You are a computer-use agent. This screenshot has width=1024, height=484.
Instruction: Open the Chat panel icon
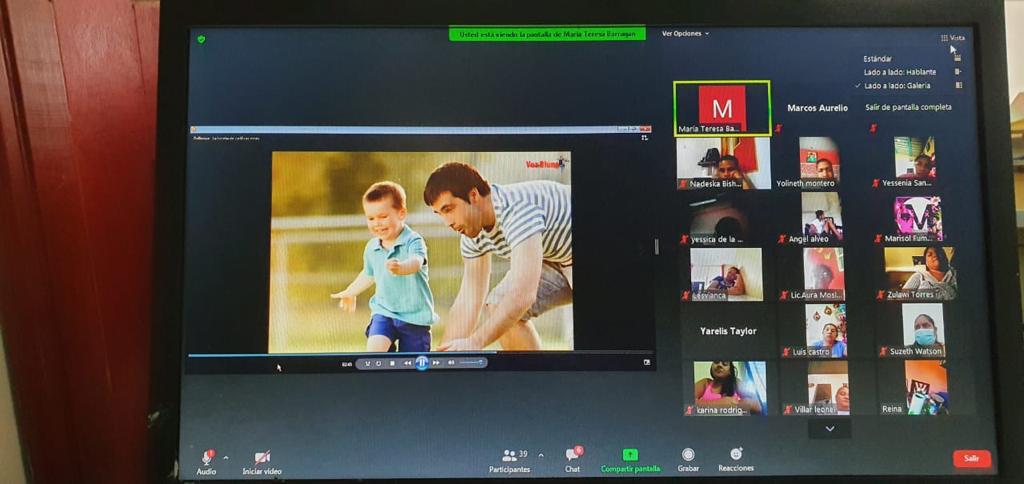tap(573, 454)
